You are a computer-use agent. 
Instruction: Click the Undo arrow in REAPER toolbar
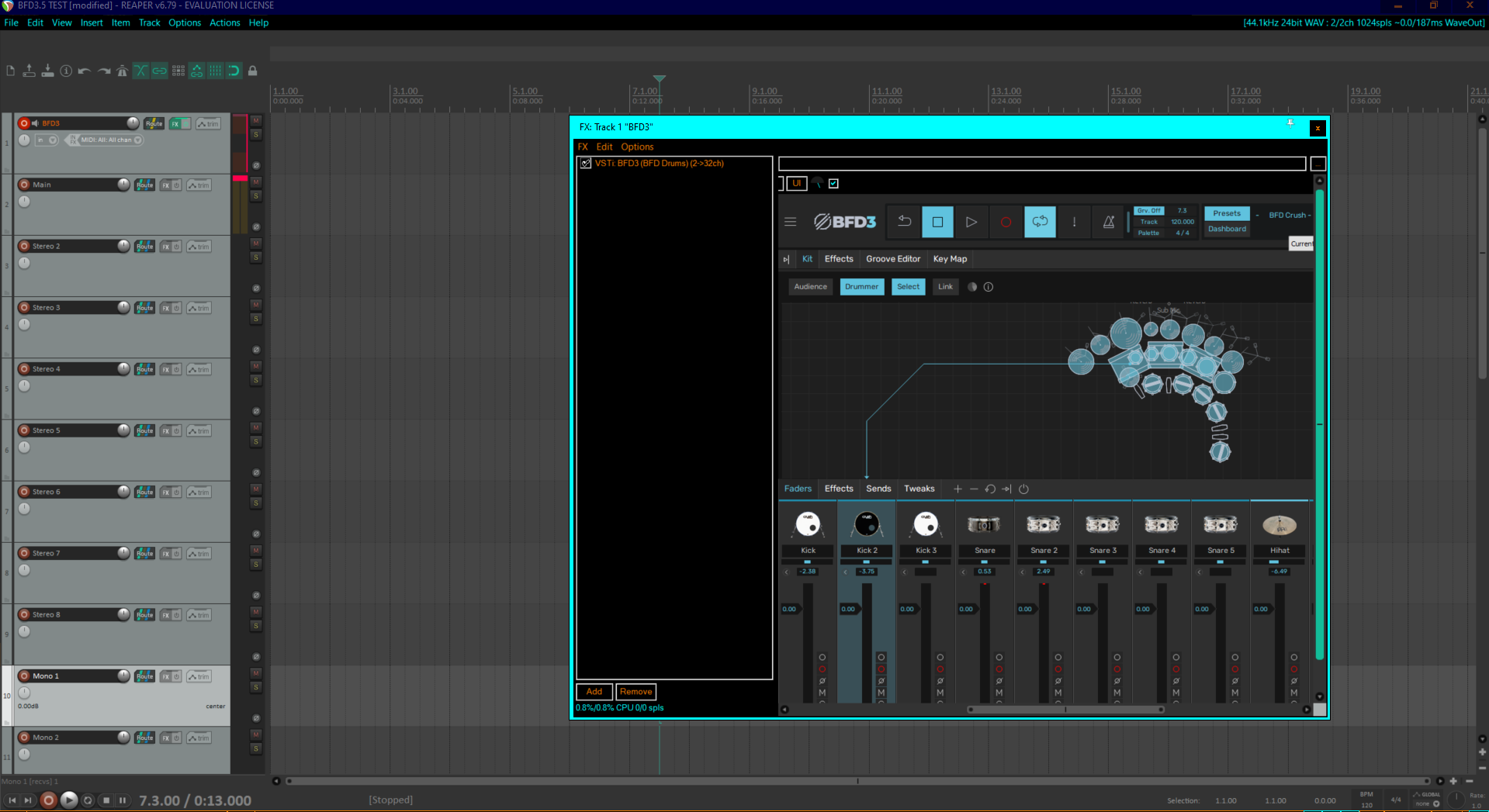[85, 71]
